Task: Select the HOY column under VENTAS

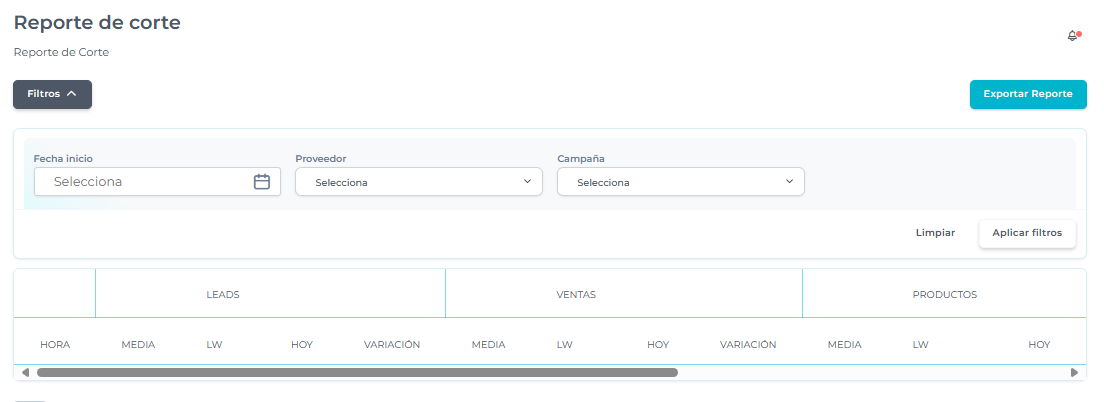Action: (x=658, y=345)
